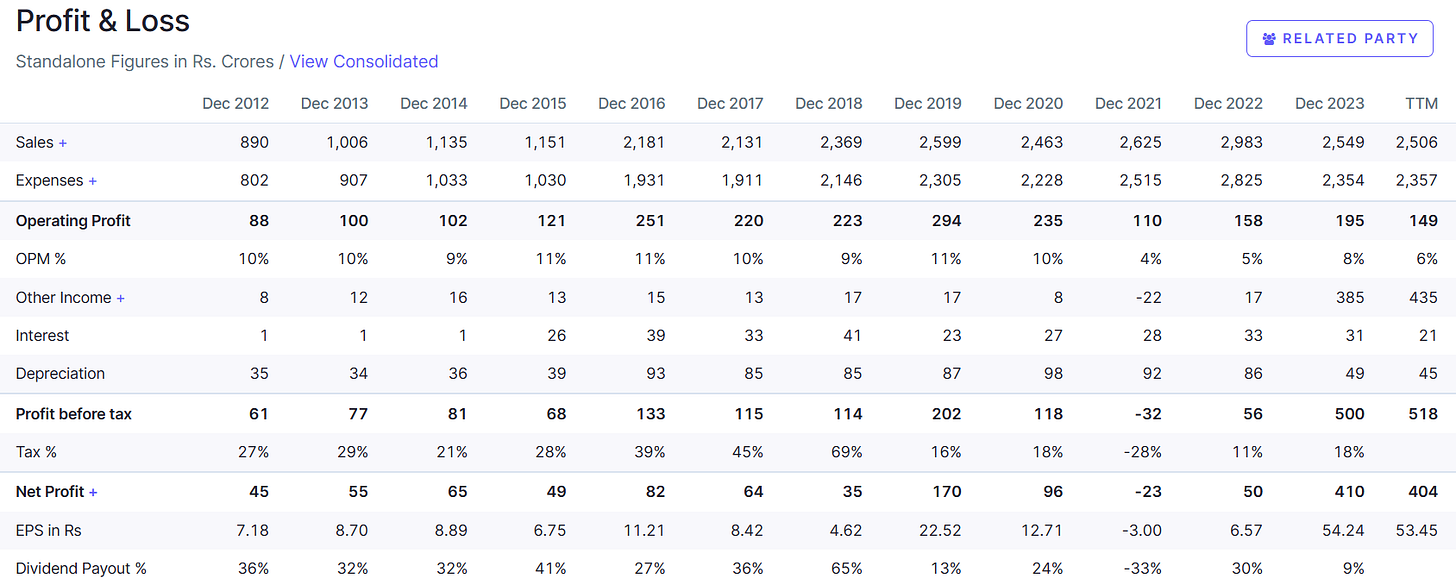
Task: Click the Profit before tax row label
Action: point(74,414)
